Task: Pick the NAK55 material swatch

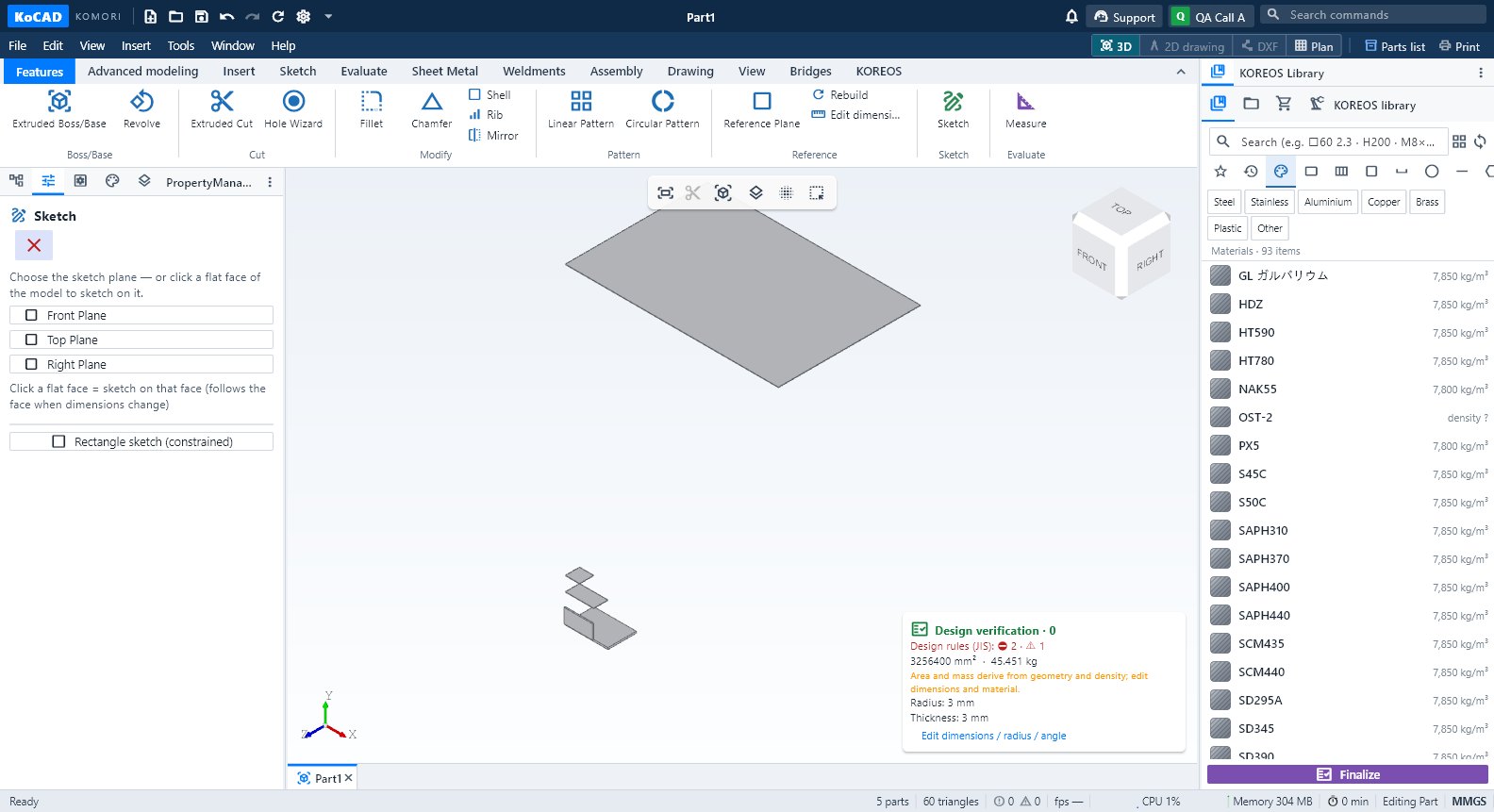Action: click(1220, 389)
